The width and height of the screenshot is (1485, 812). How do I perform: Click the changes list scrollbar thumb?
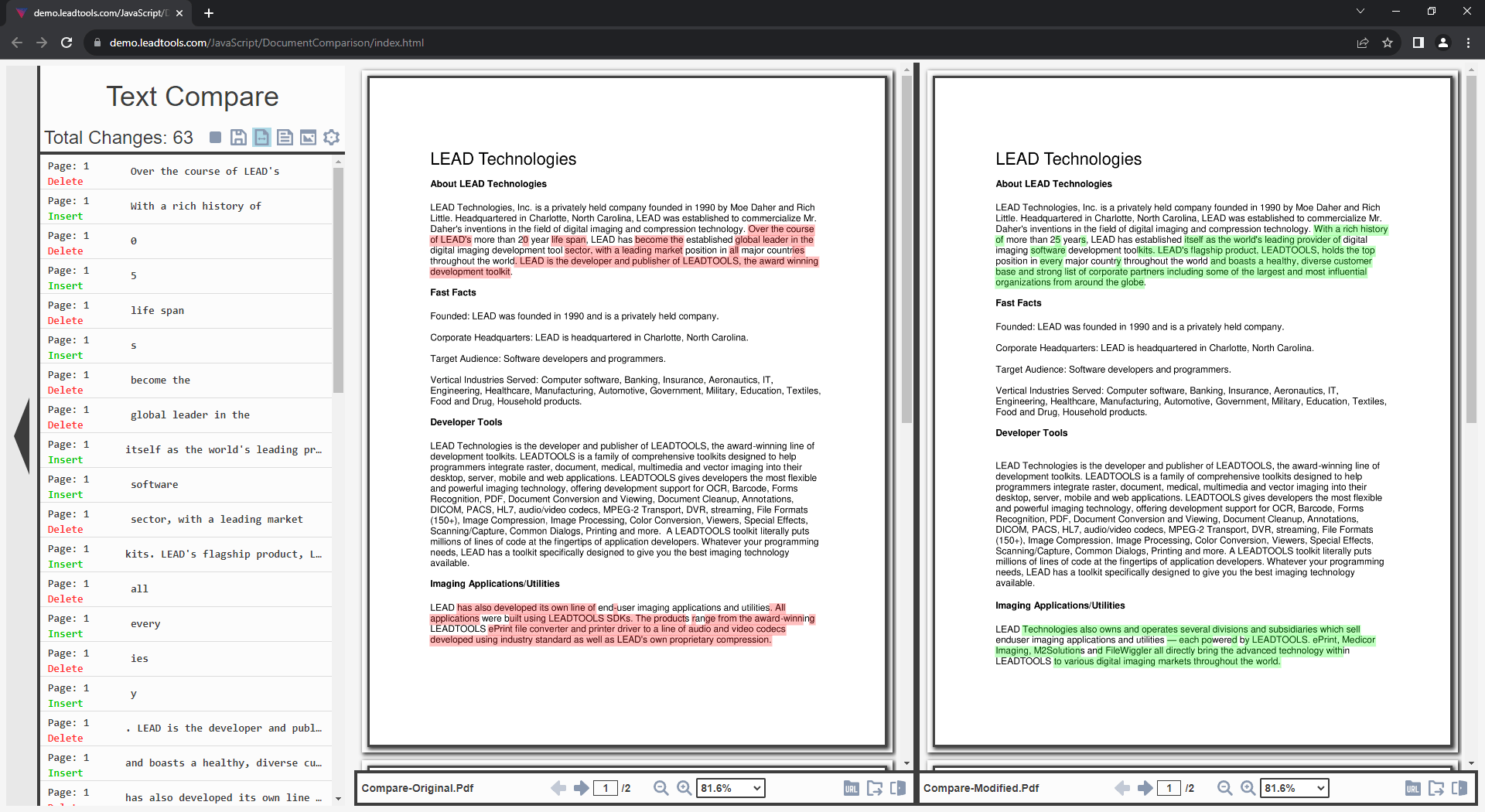338,281
